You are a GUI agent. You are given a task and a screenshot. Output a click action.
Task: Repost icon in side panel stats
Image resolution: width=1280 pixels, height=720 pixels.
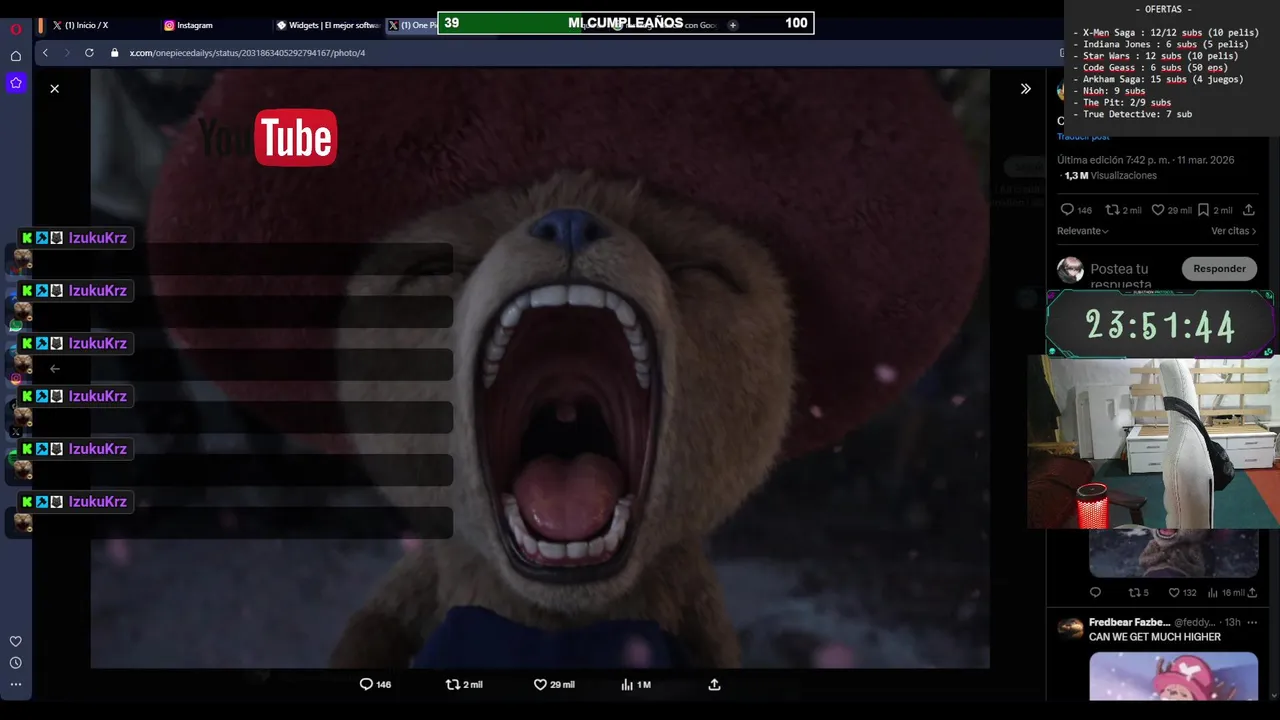(1112, 210)
